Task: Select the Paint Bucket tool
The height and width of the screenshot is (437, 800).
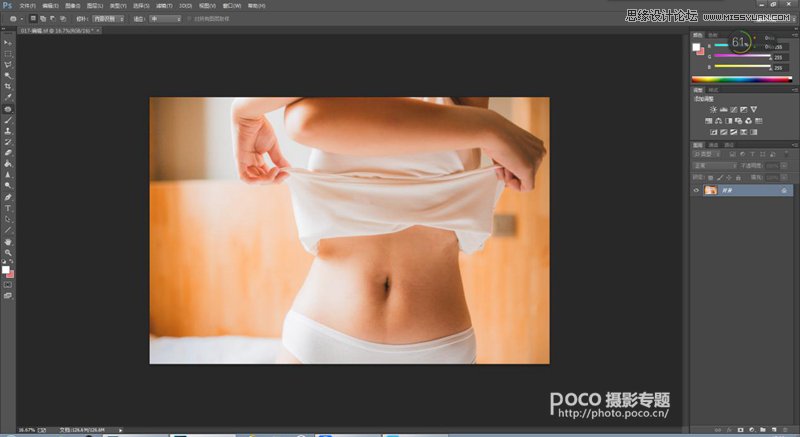Action: tap(8, 164)
